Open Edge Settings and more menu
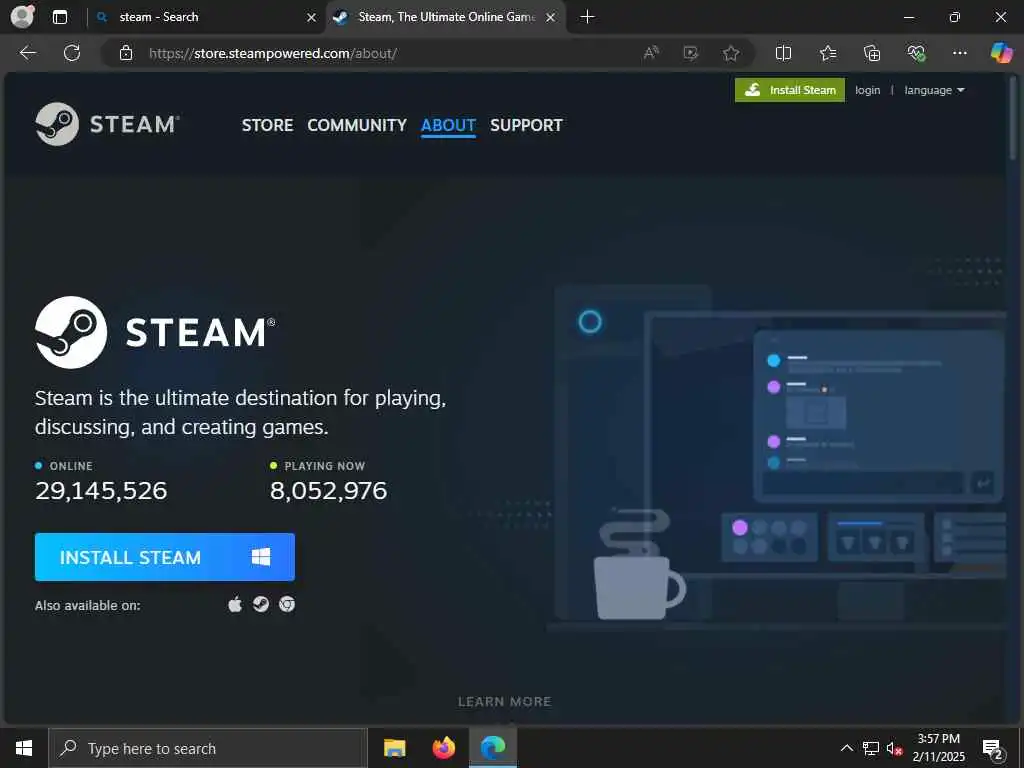 pyautogui.click(x=959, y=53)
